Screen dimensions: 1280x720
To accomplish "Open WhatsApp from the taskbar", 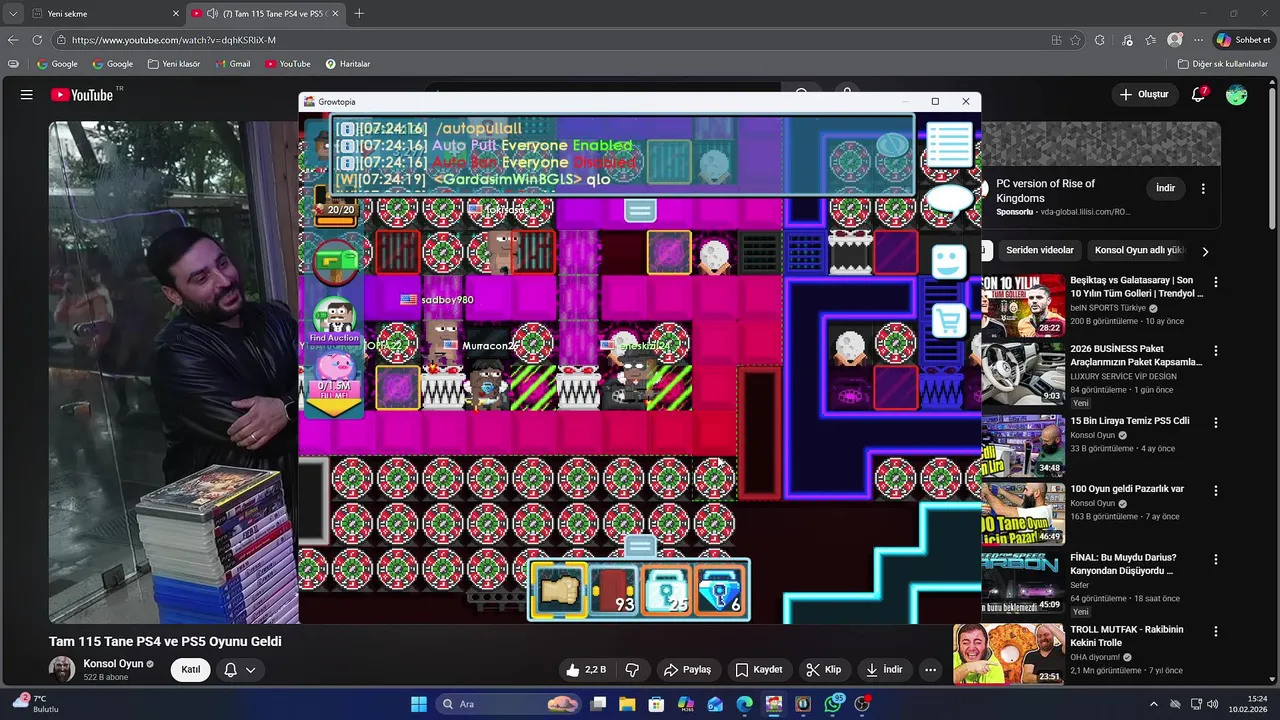I will click(x=833, y=704).
